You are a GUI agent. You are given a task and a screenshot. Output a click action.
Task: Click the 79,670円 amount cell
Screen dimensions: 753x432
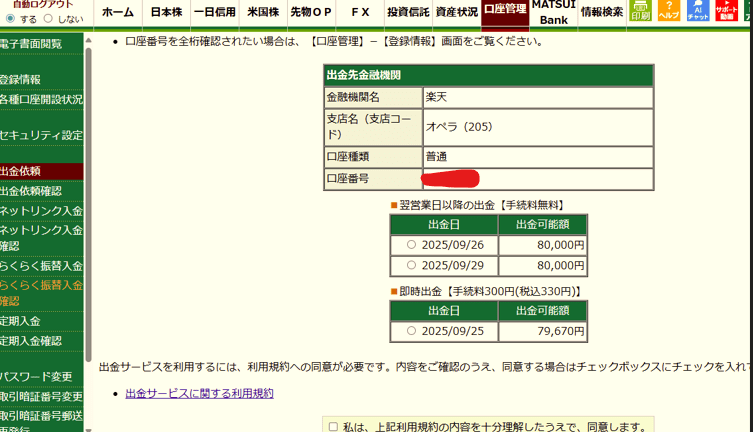543,331
